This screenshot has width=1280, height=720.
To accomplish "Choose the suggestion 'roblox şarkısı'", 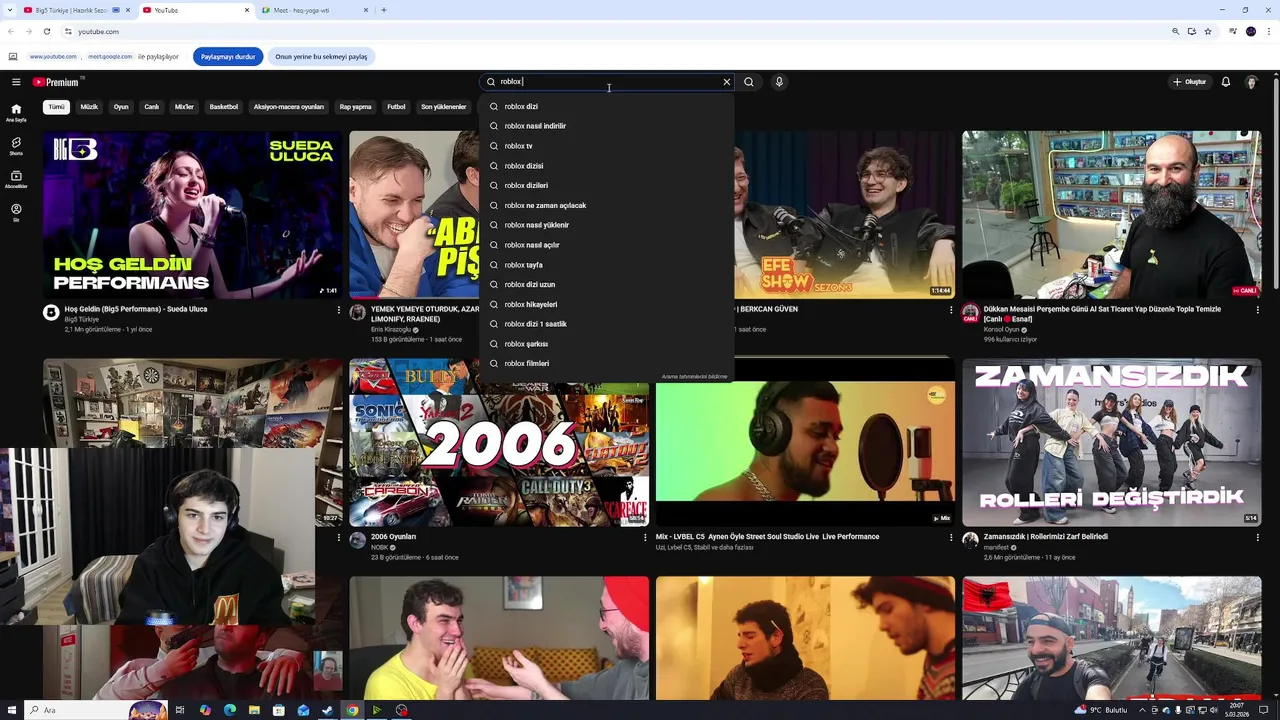I will 606,344.
